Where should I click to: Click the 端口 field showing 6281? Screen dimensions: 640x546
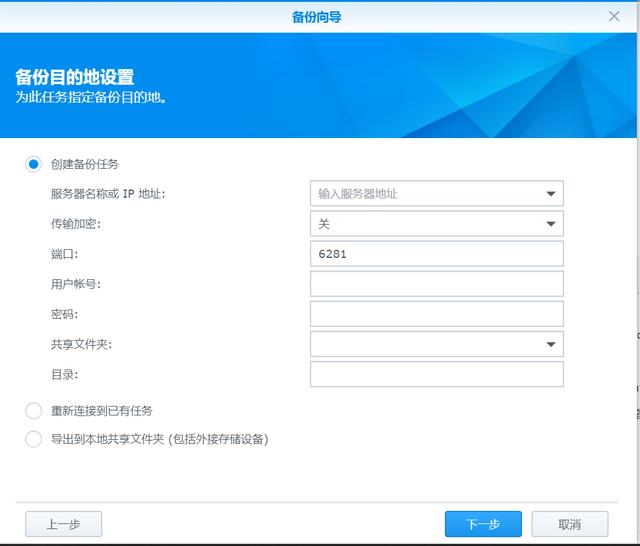(436, 254)
